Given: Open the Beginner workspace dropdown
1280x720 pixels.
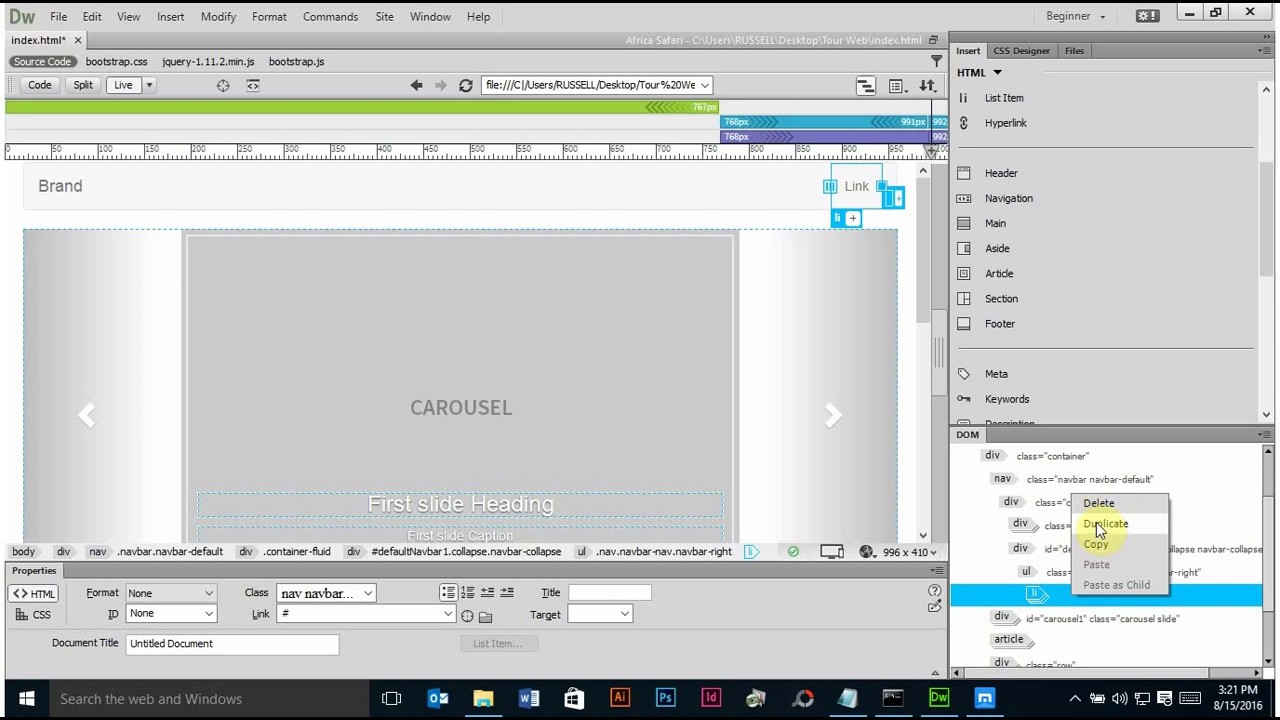Looking at the screenshot, I should click(1076, 16).
